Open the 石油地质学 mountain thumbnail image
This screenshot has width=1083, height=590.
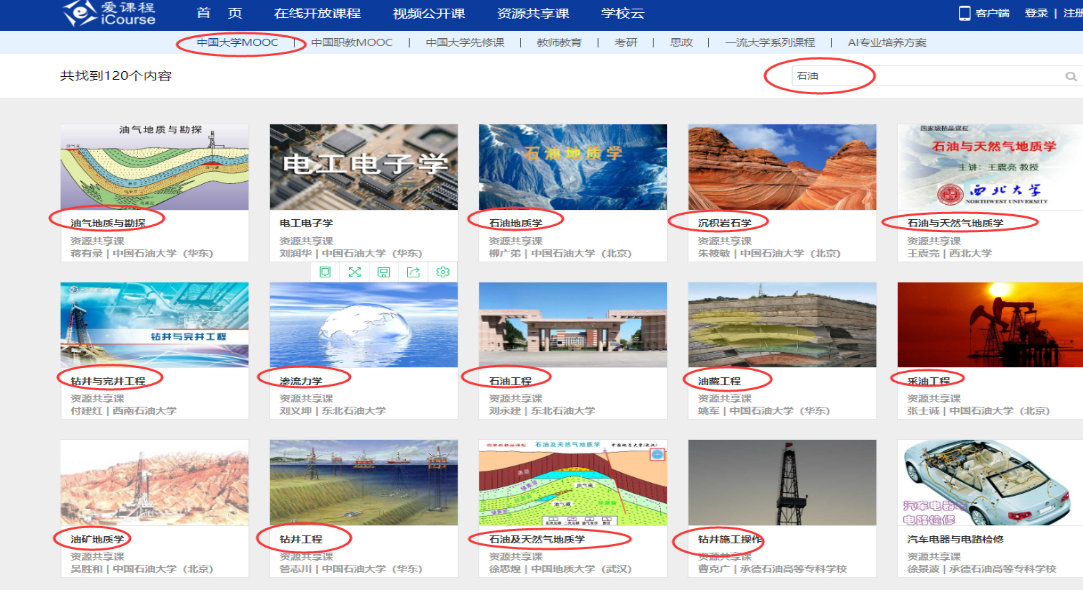[573, 166]
